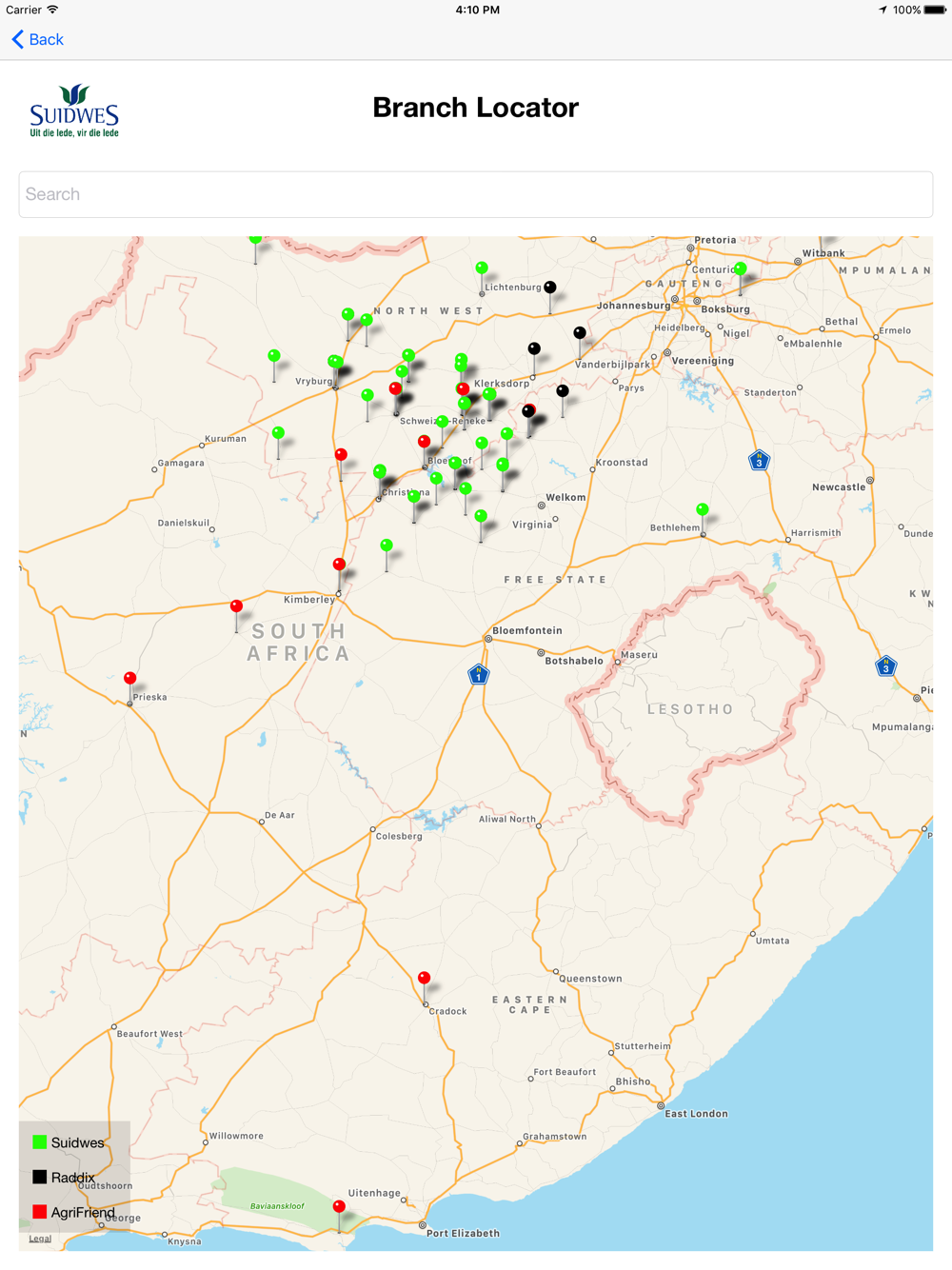Select the red pin above Kimberley
The width and height of the screenshot is (952, 1270).
pyautogui.click(x=339, y=566)
